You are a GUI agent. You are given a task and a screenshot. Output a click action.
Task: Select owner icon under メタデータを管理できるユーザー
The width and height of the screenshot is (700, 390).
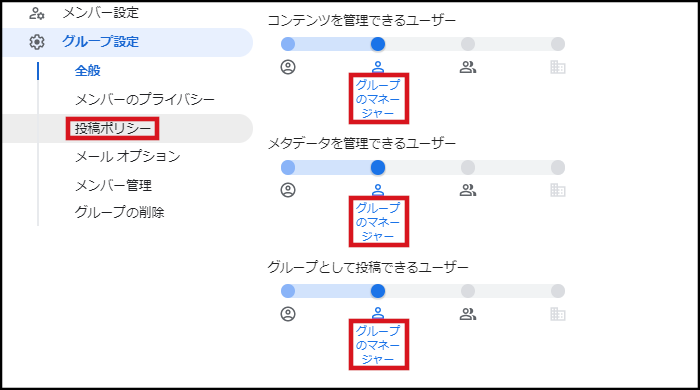[x=288, y=191]
